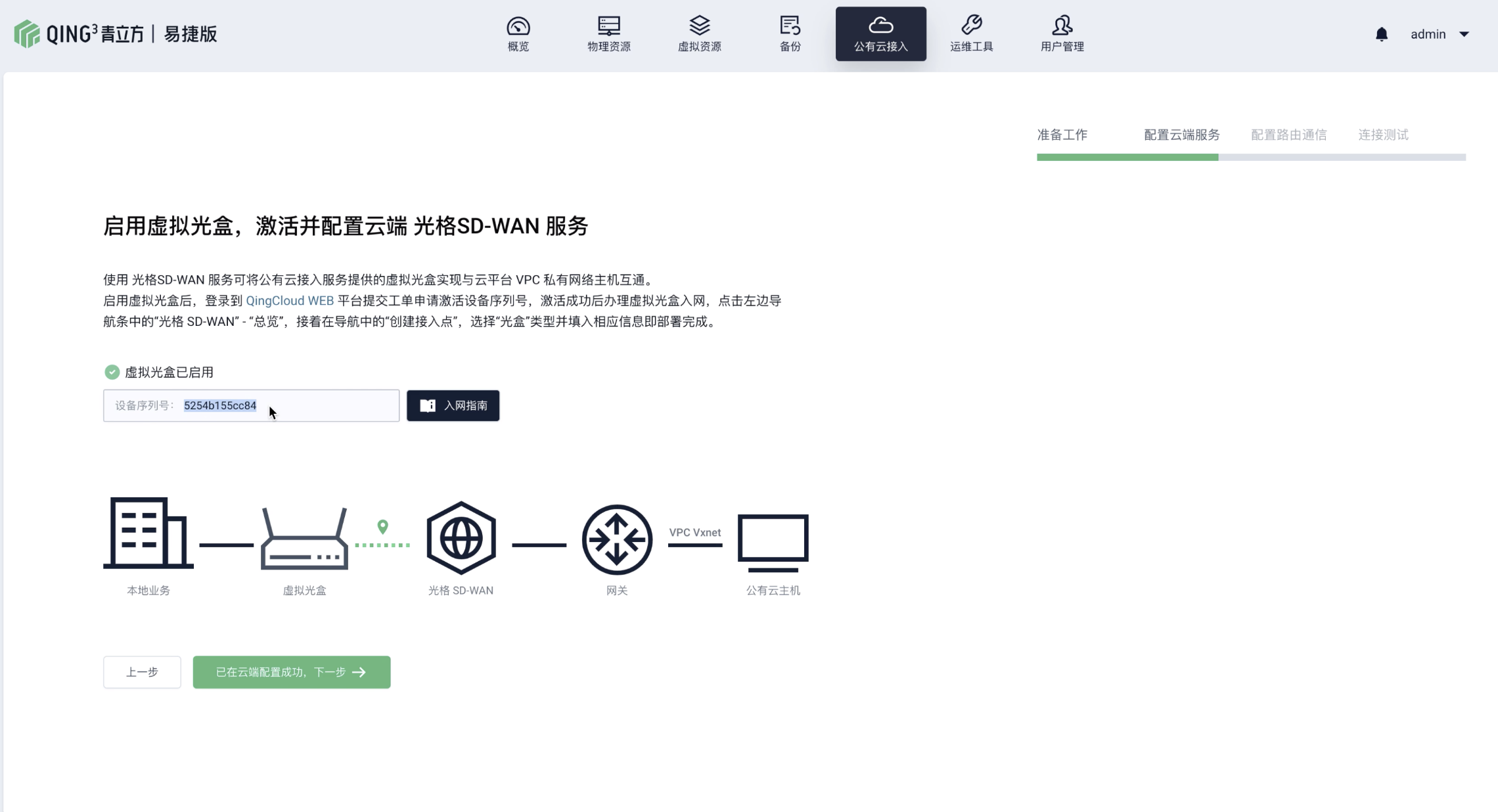The height and width of the screenshot is (812, 1498).
Task: Click the 上一步 previous step button
Action: (x=142, y=672)
